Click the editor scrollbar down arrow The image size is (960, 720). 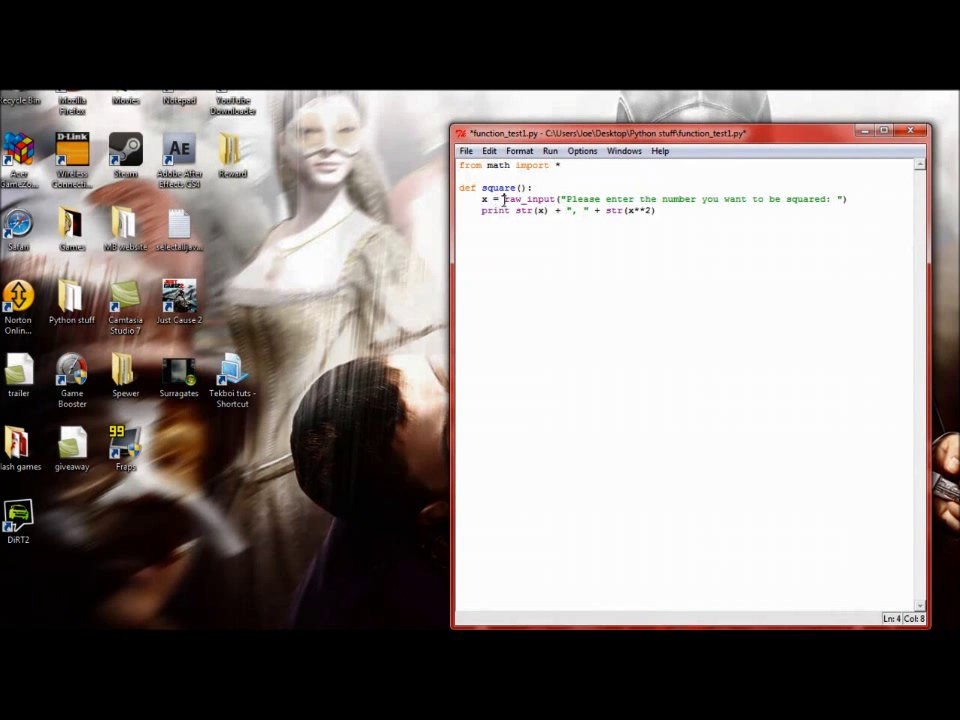coord(920,605)
